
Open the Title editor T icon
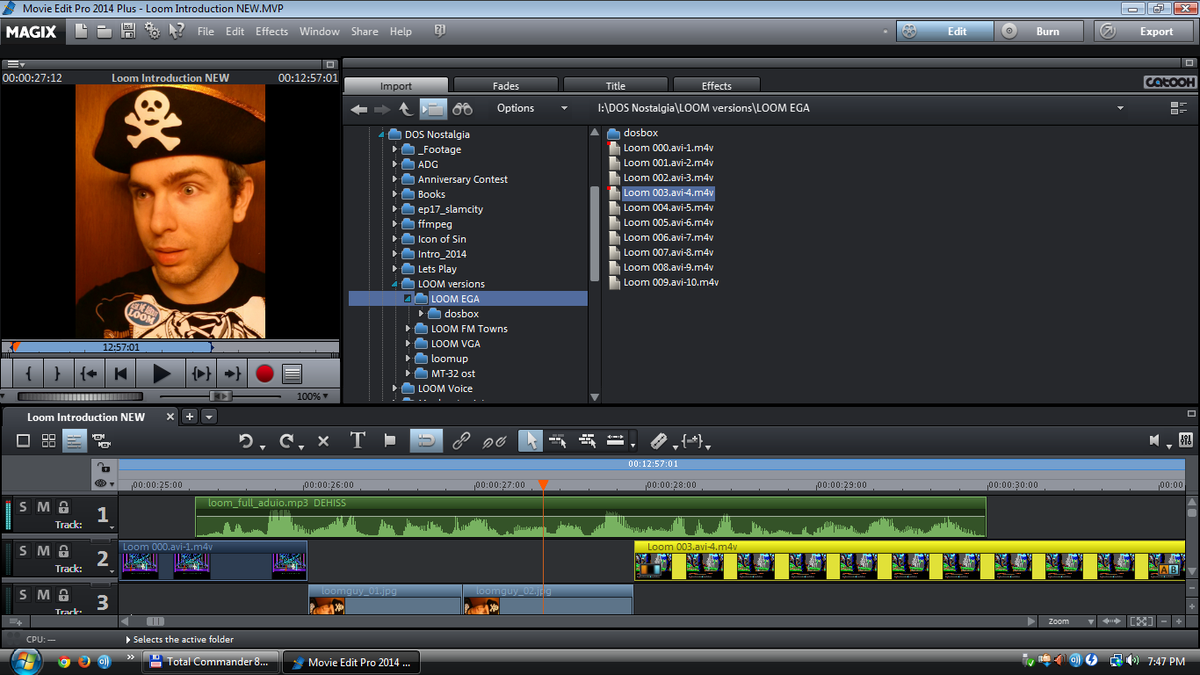[x=358, y=441]
